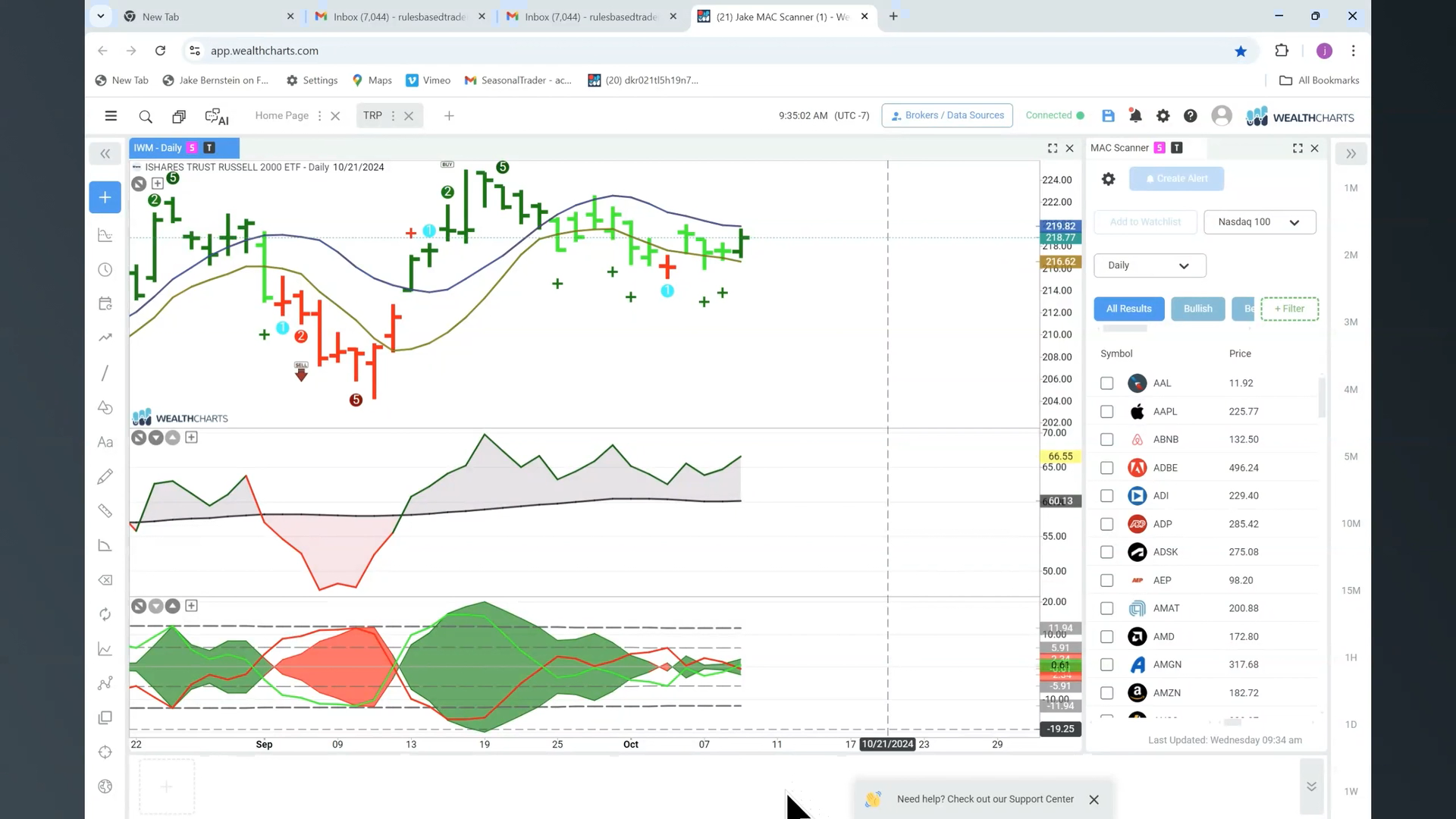This screenshot has height=819, width=1456.
Task: Launch the AI assistant icon
Action: pos(217,116)
